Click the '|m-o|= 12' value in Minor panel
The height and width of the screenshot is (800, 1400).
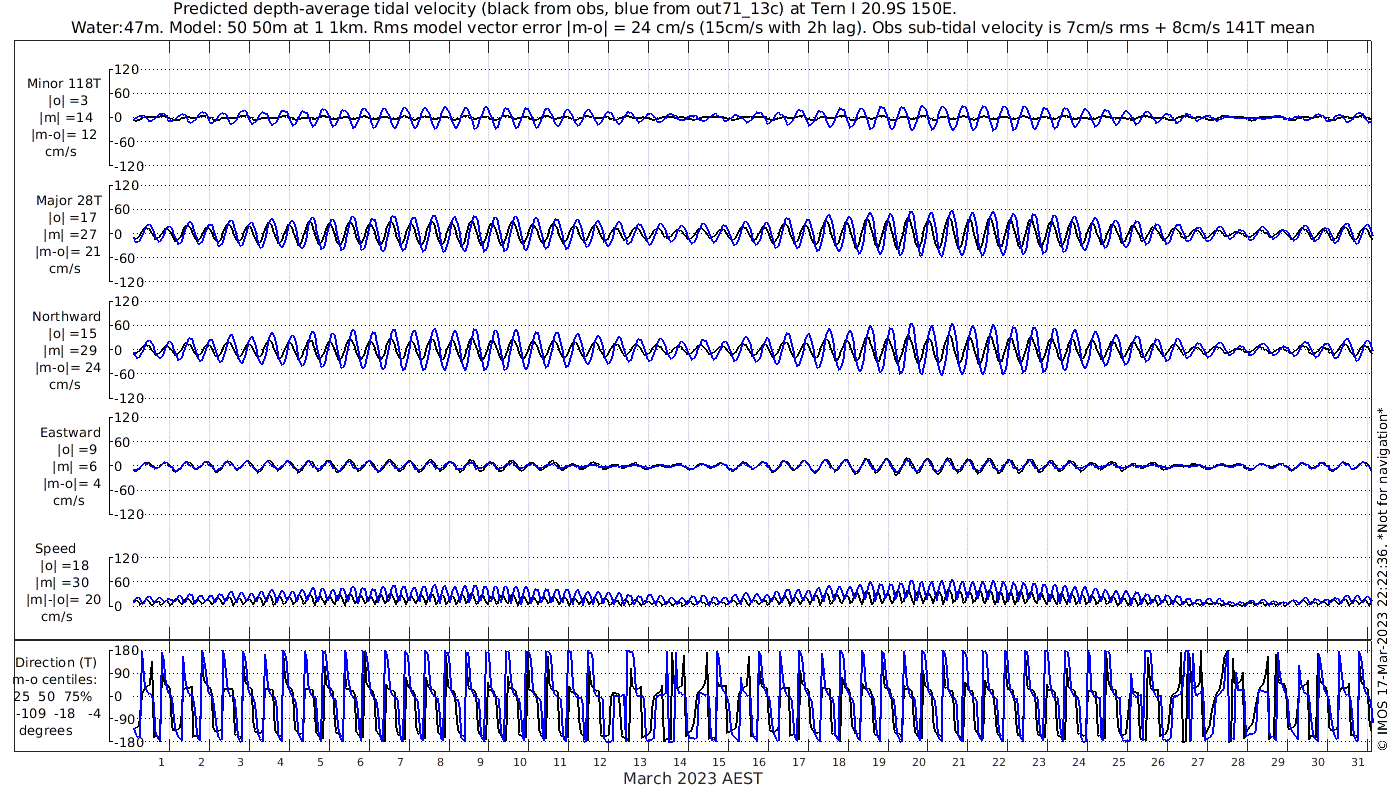click(64, 135)
